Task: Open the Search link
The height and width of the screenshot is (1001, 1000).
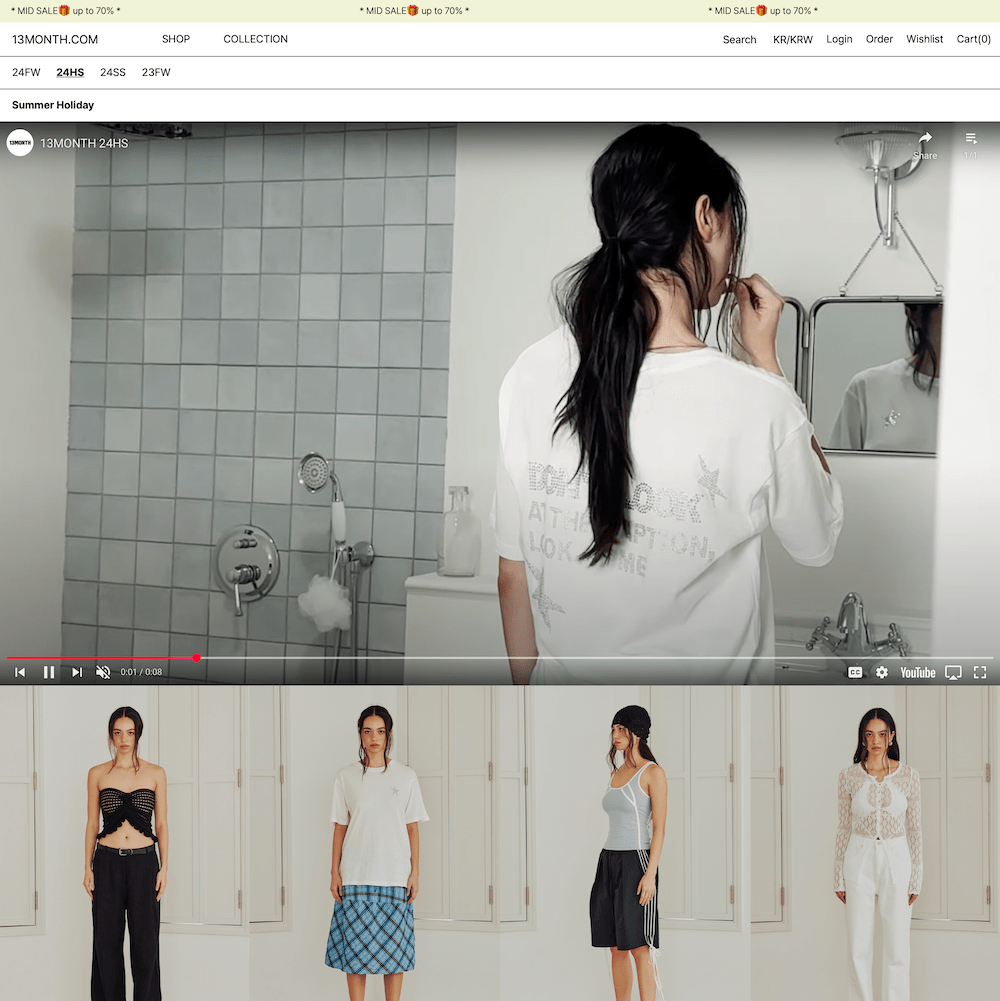Action: (739, 40)
